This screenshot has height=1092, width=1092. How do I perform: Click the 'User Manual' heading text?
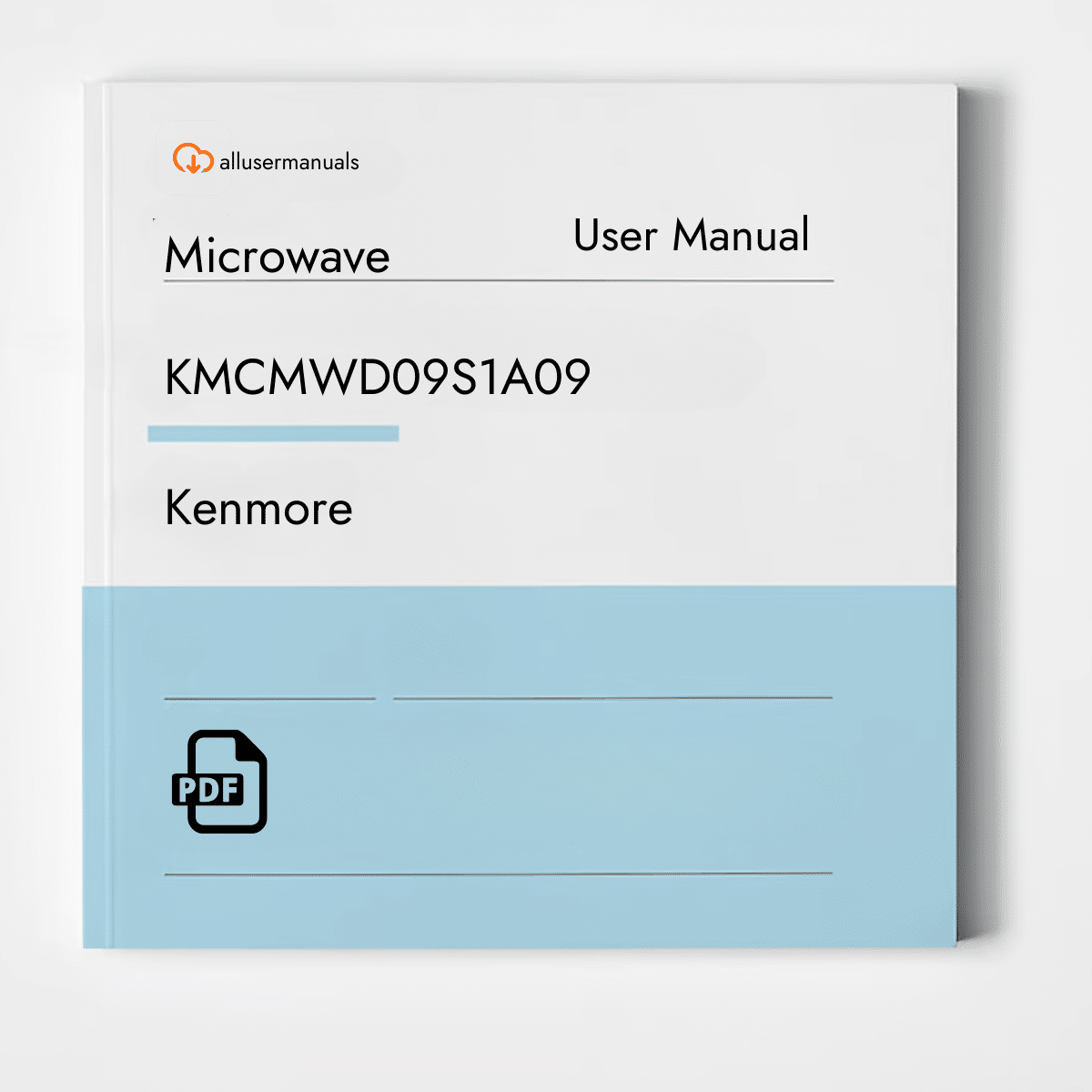692,235
